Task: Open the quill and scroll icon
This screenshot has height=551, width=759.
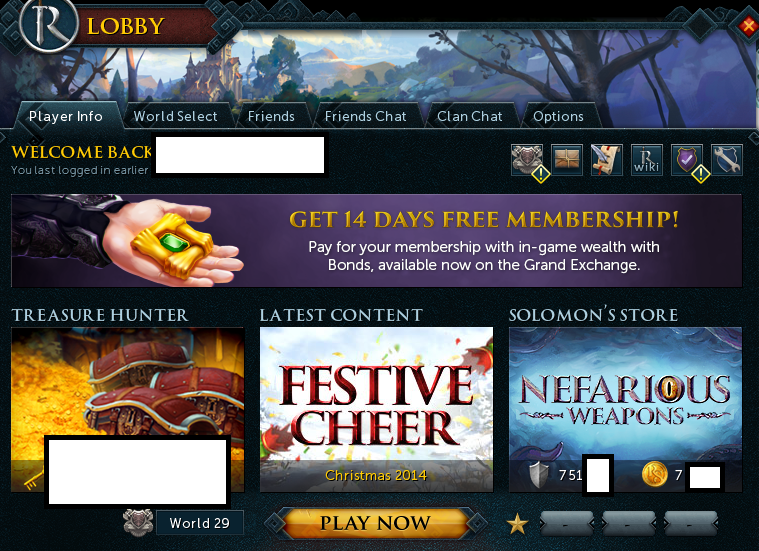Action: [607, 159]
